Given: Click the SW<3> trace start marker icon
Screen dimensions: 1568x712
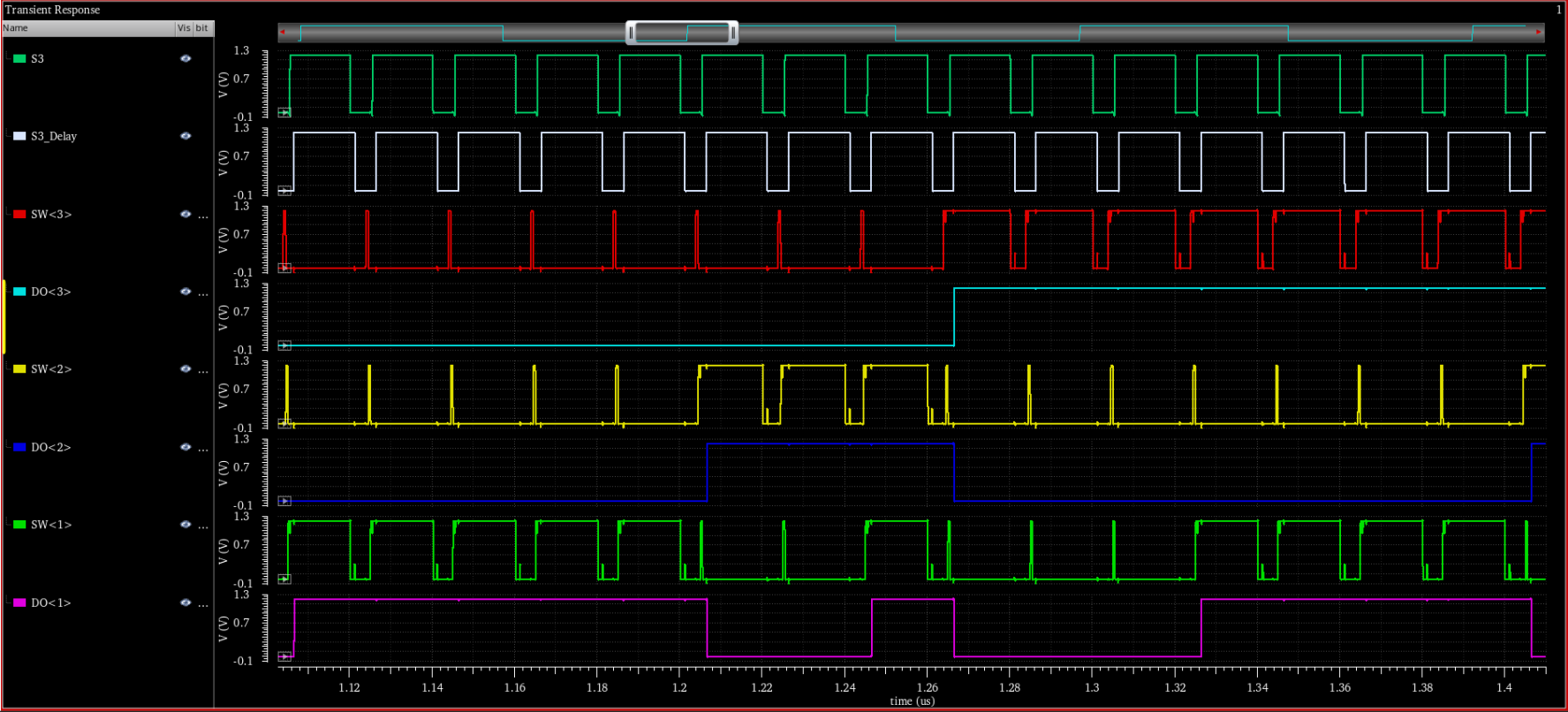Looking at the screenshot, I should (284, 268).
